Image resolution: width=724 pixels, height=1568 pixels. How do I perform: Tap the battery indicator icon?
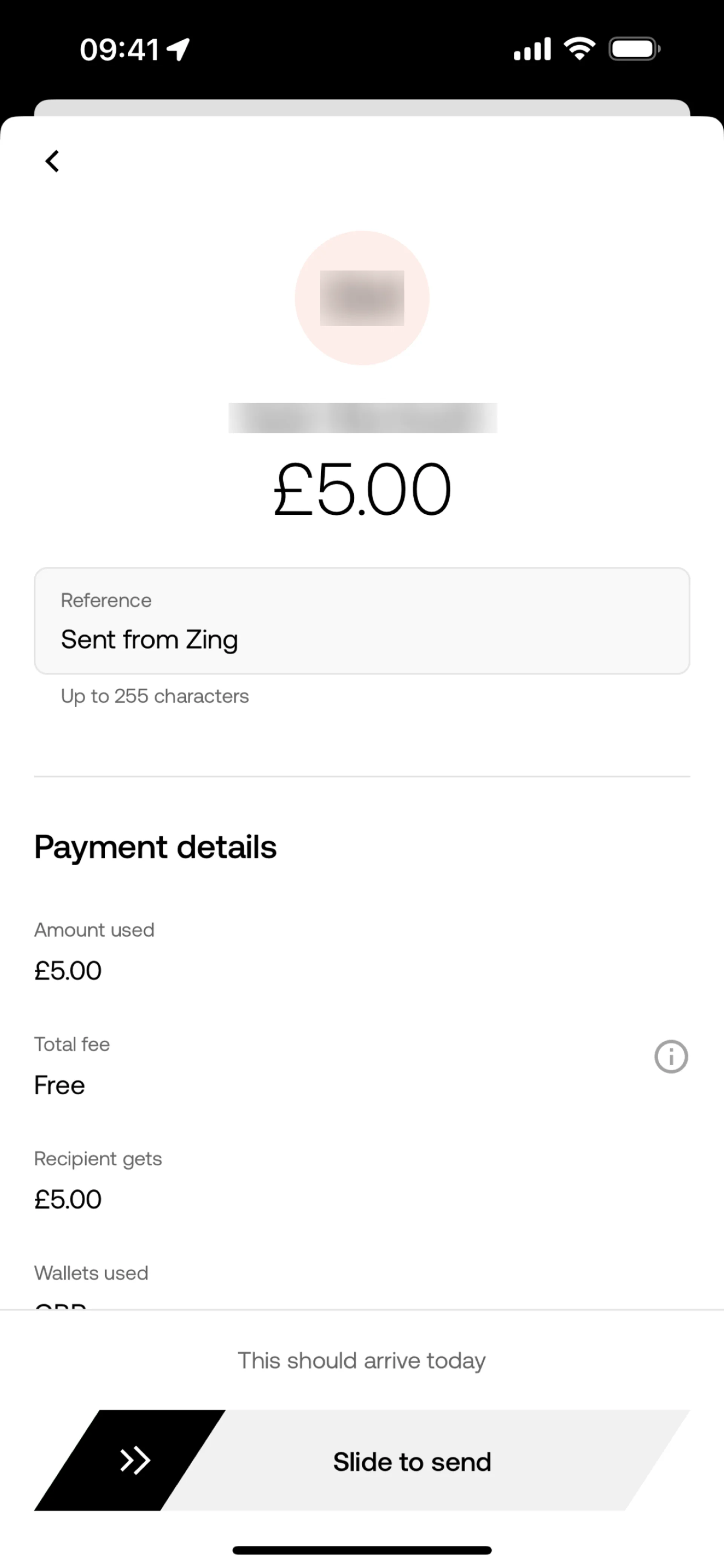click(x=634, y=49)
